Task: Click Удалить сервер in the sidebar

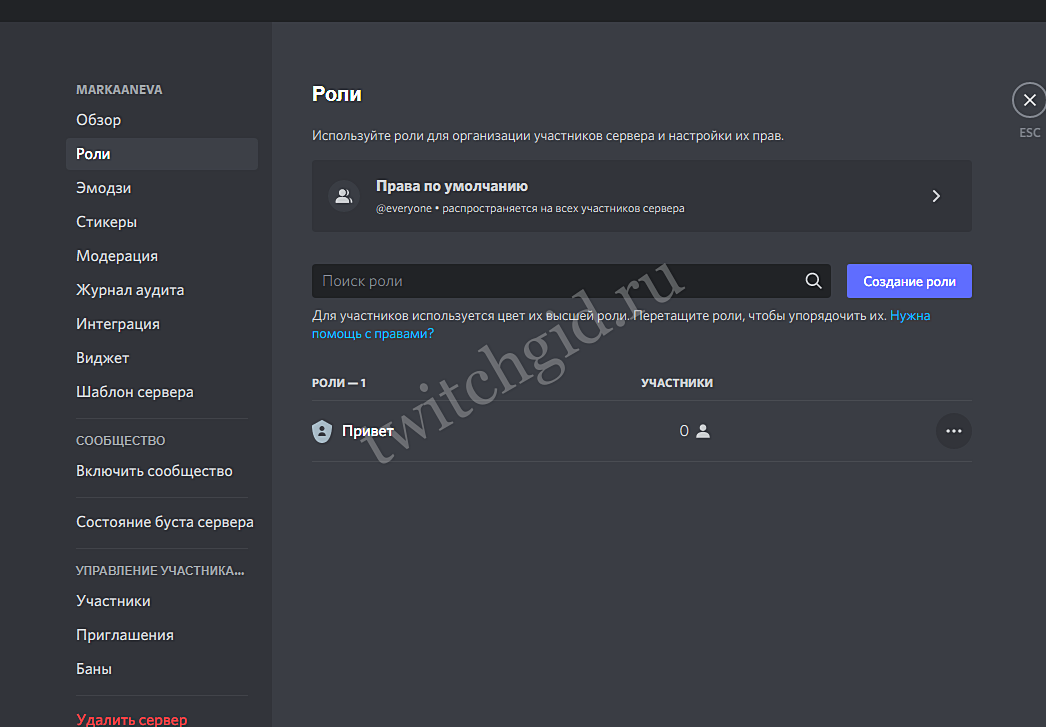Action: click(132, 719)
